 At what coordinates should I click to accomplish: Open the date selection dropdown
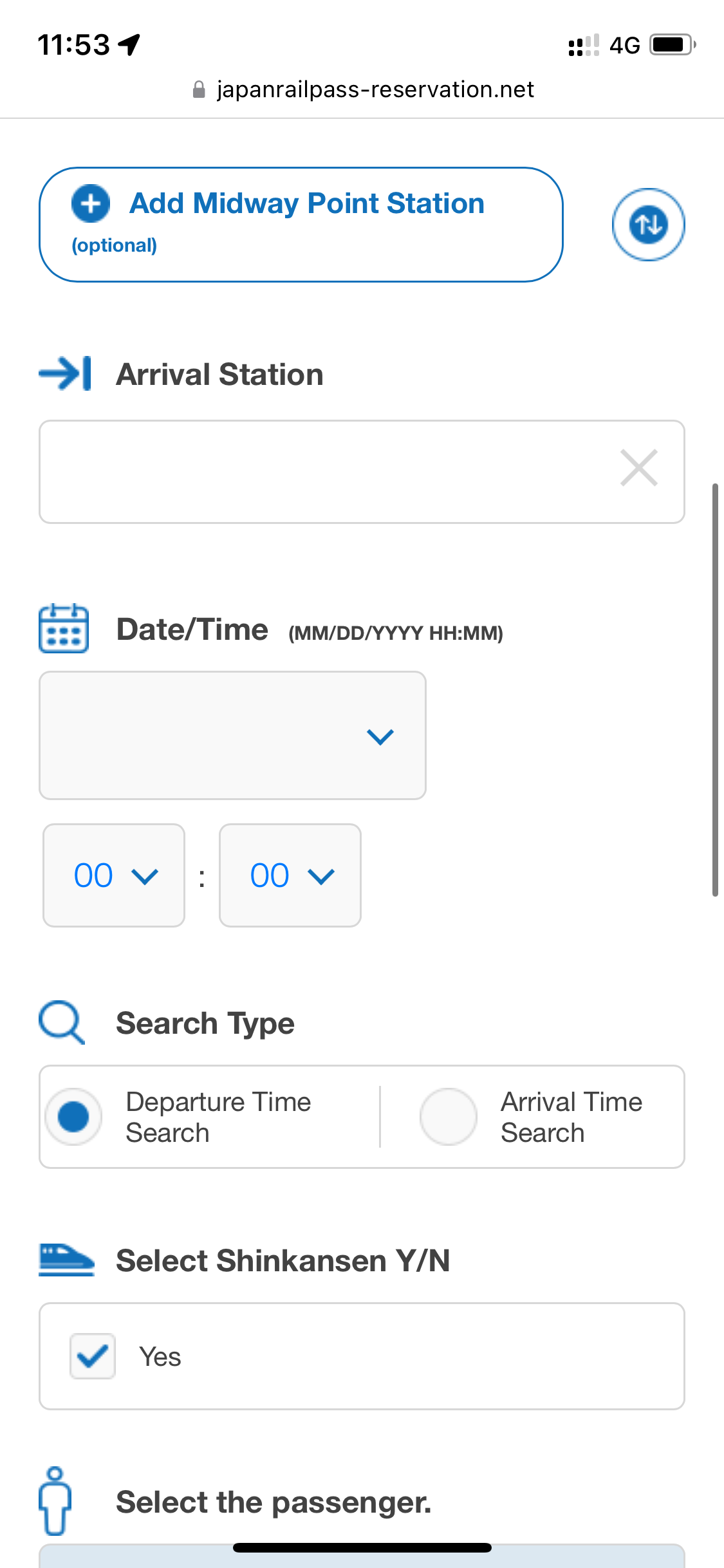pyautogui.click(x=232, y=736)
